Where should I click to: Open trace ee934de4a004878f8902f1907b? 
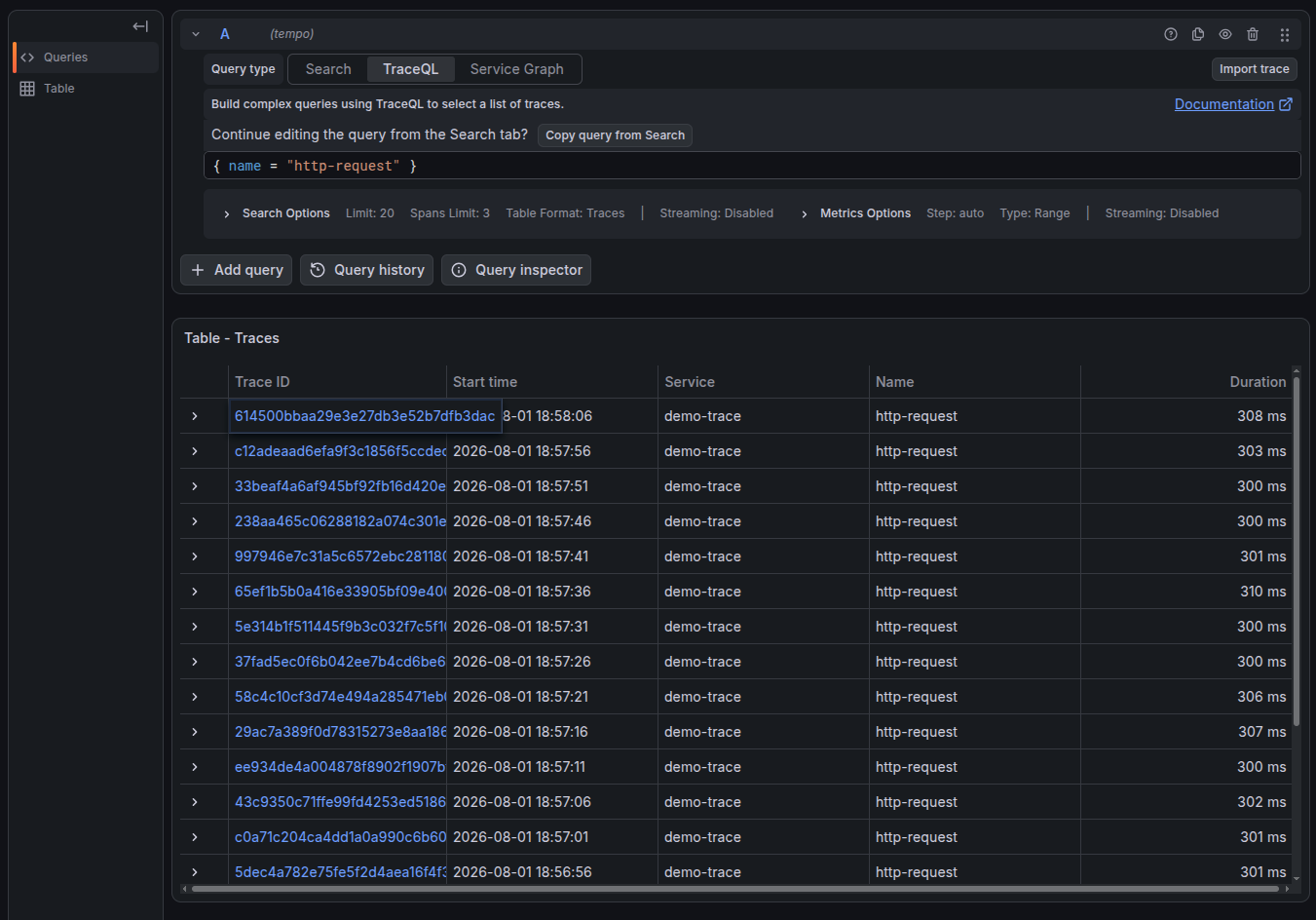click(340, 767)
